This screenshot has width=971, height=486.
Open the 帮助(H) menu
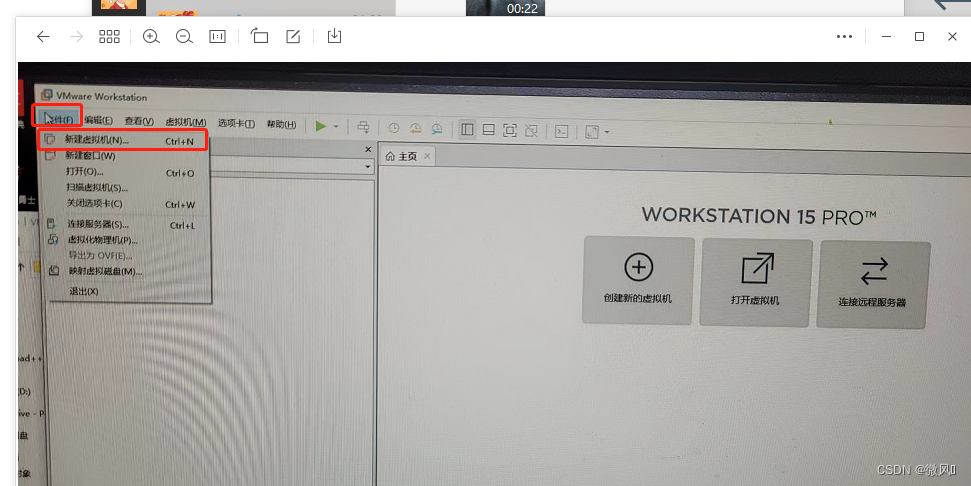tap(281, 124)
